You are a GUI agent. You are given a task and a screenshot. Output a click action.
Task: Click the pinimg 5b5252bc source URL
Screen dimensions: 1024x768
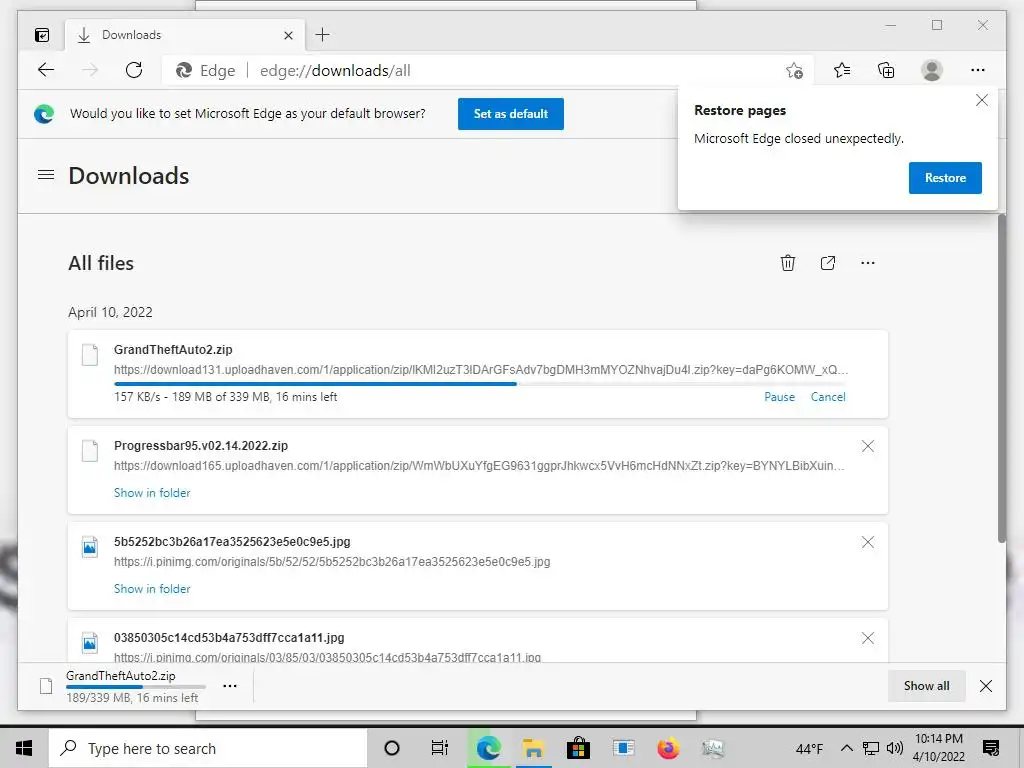tap(332, 562)
